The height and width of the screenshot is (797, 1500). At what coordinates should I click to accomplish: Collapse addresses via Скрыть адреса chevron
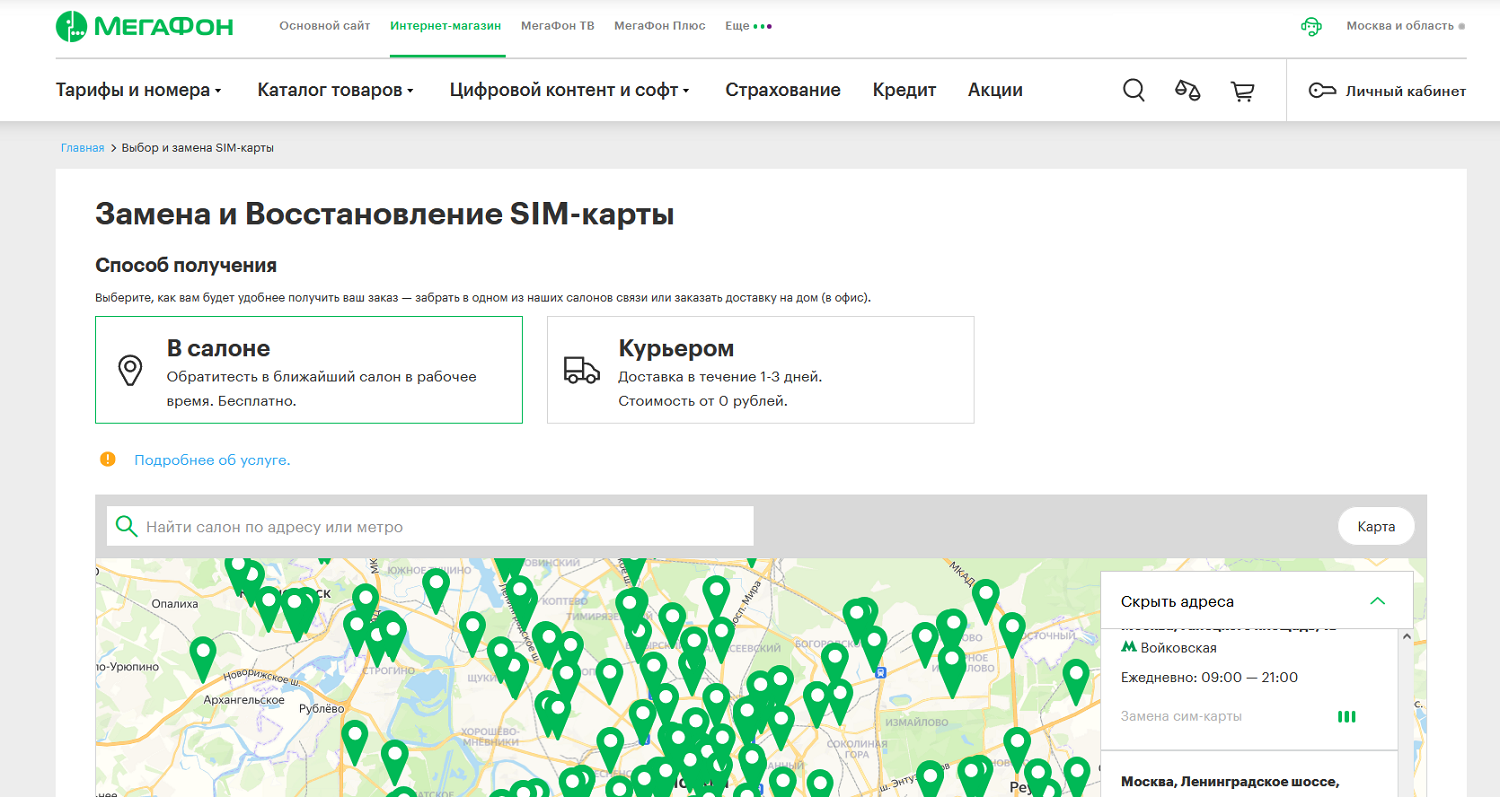click(x=1377, y=601)
